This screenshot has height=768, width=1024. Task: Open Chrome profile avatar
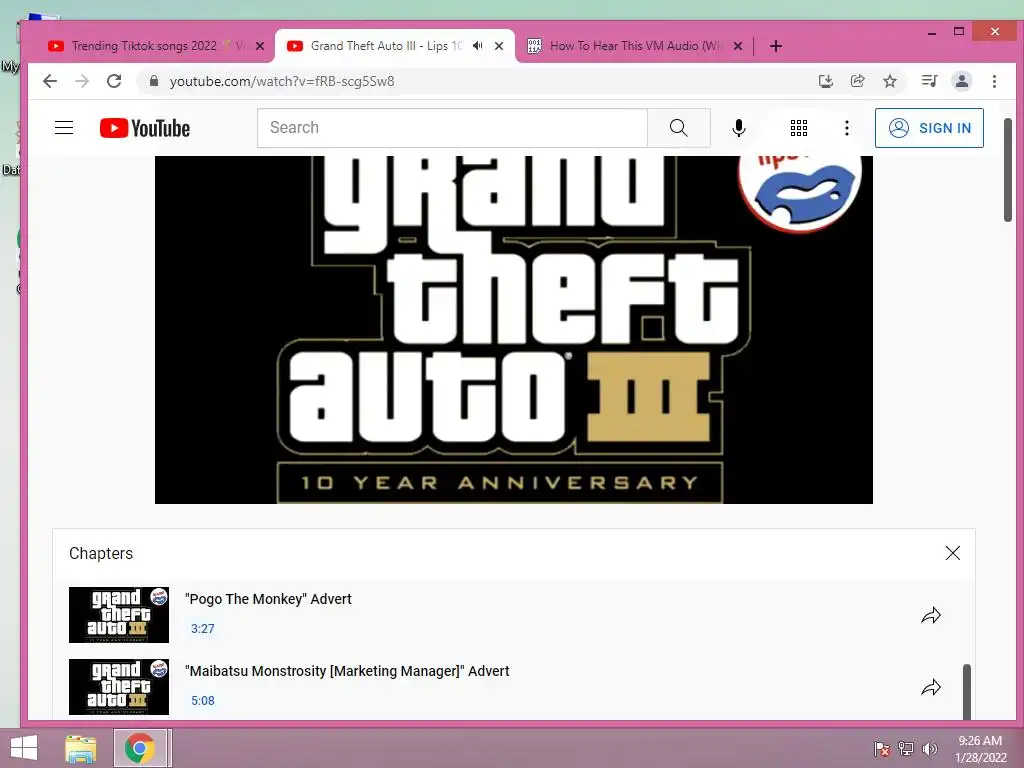[961, 81]
